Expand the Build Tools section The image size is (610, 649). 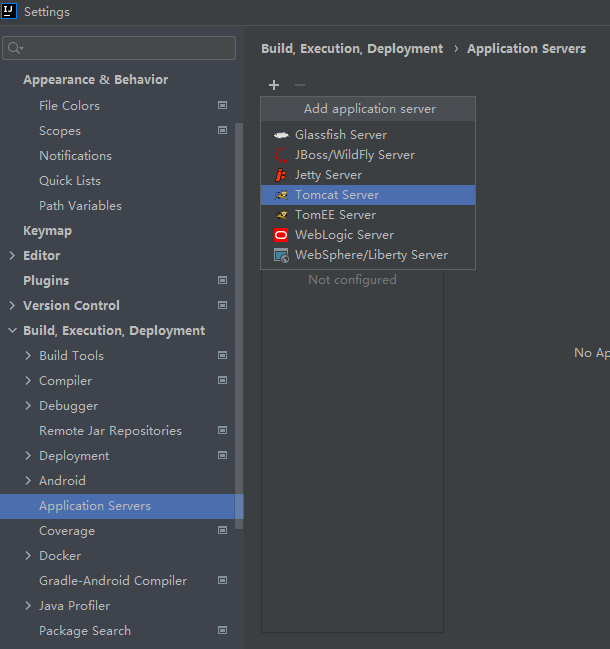pyautogui.click(x=28, y=356)
